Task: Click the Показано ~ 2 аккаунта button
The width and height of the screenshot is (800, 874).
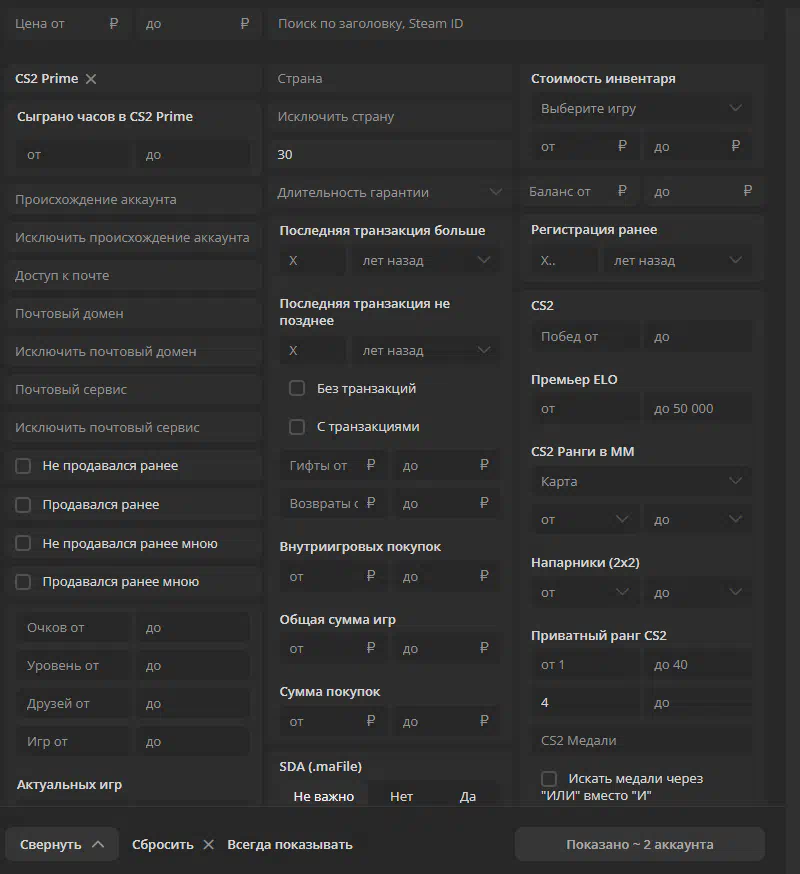Action: 639,844
